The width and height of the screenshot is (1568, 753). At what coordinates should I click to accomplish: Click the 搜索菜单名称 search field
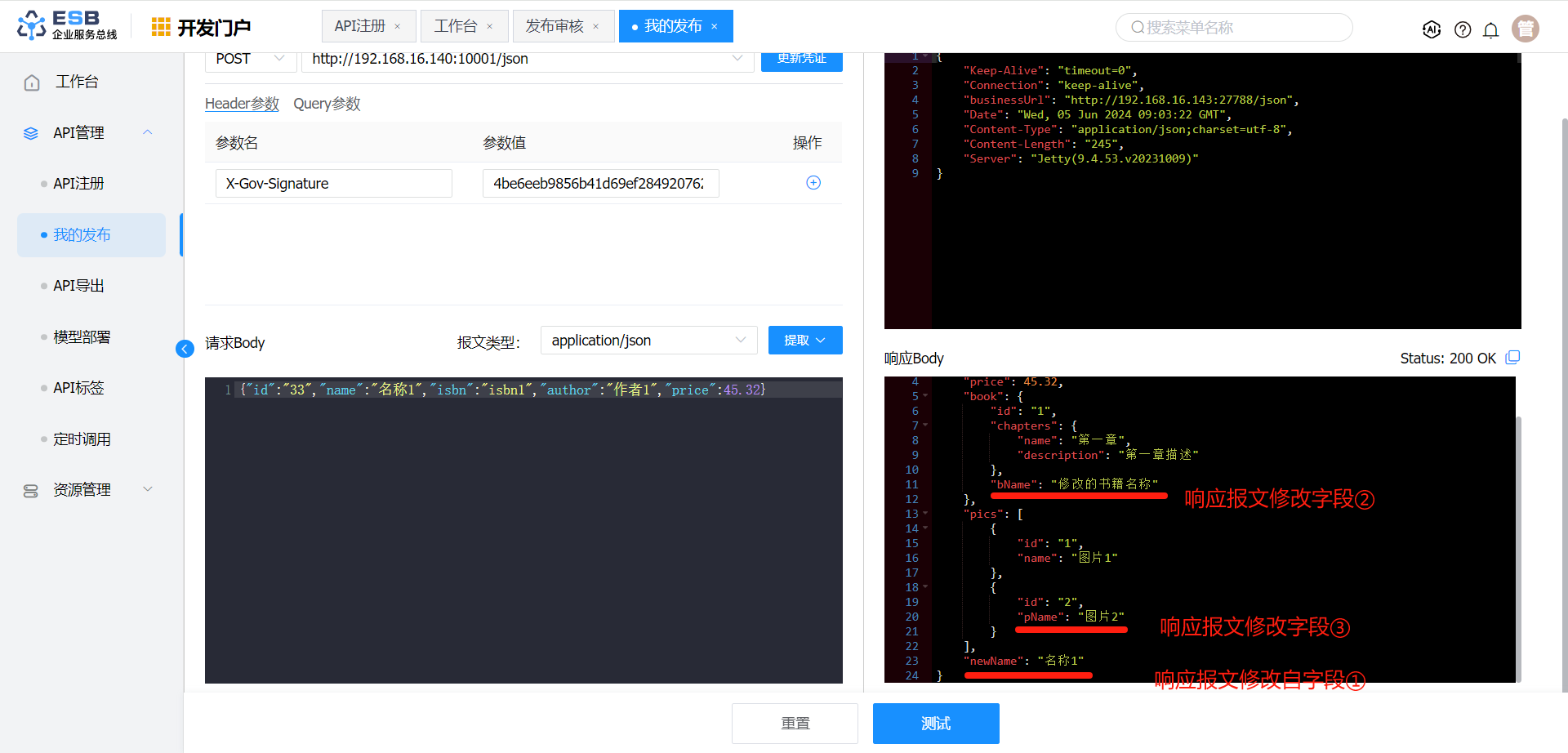1234,28
